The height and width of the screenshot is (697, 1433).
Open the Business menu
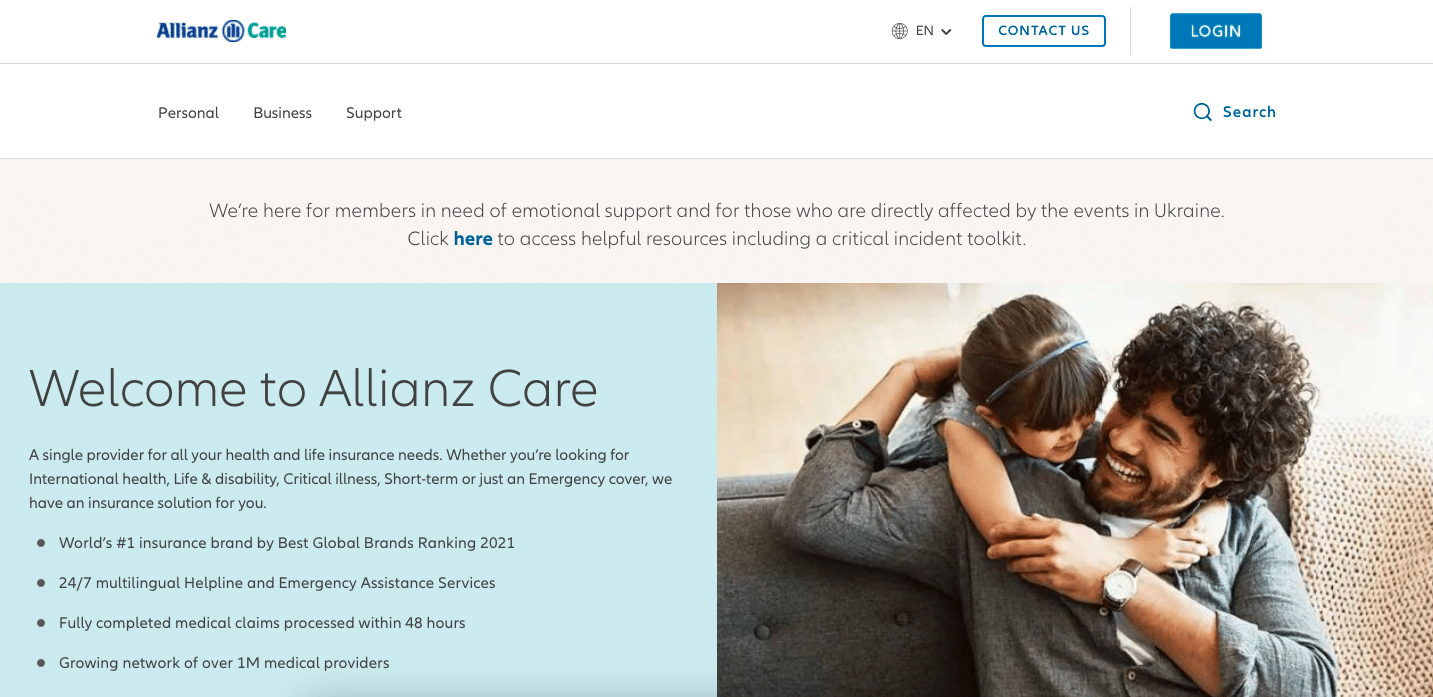tap(282, 113)
